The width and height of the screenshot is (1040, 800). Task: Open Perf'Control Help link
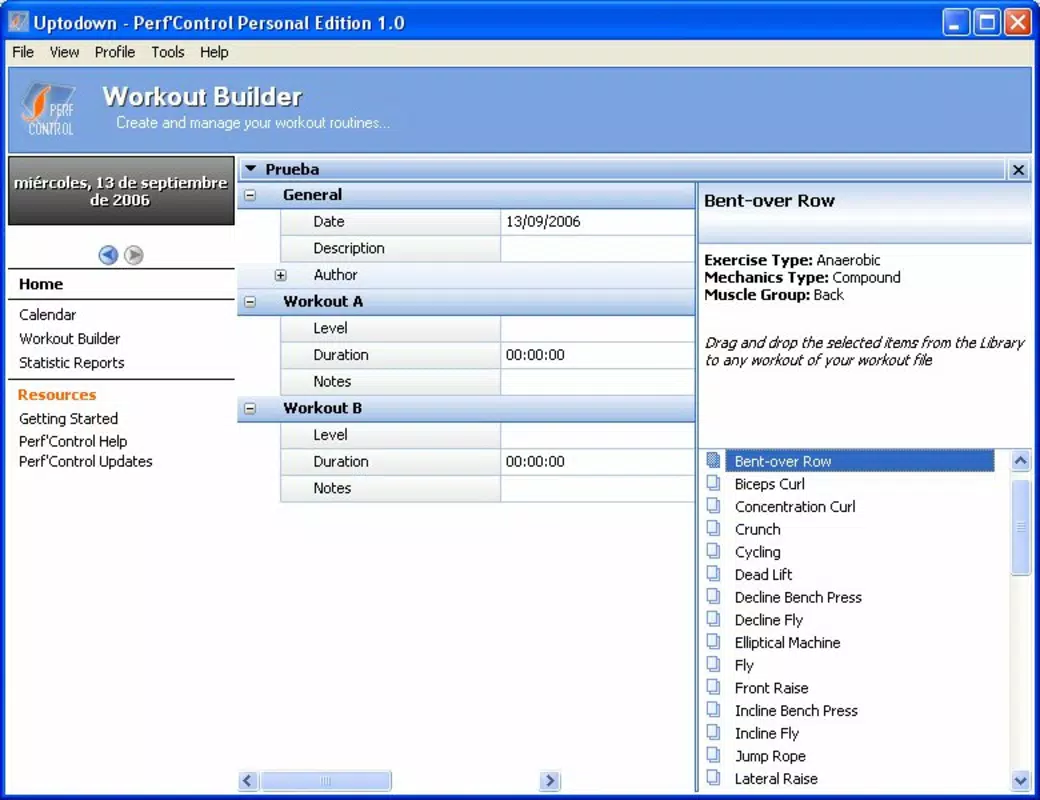click(x=73, y=441)
